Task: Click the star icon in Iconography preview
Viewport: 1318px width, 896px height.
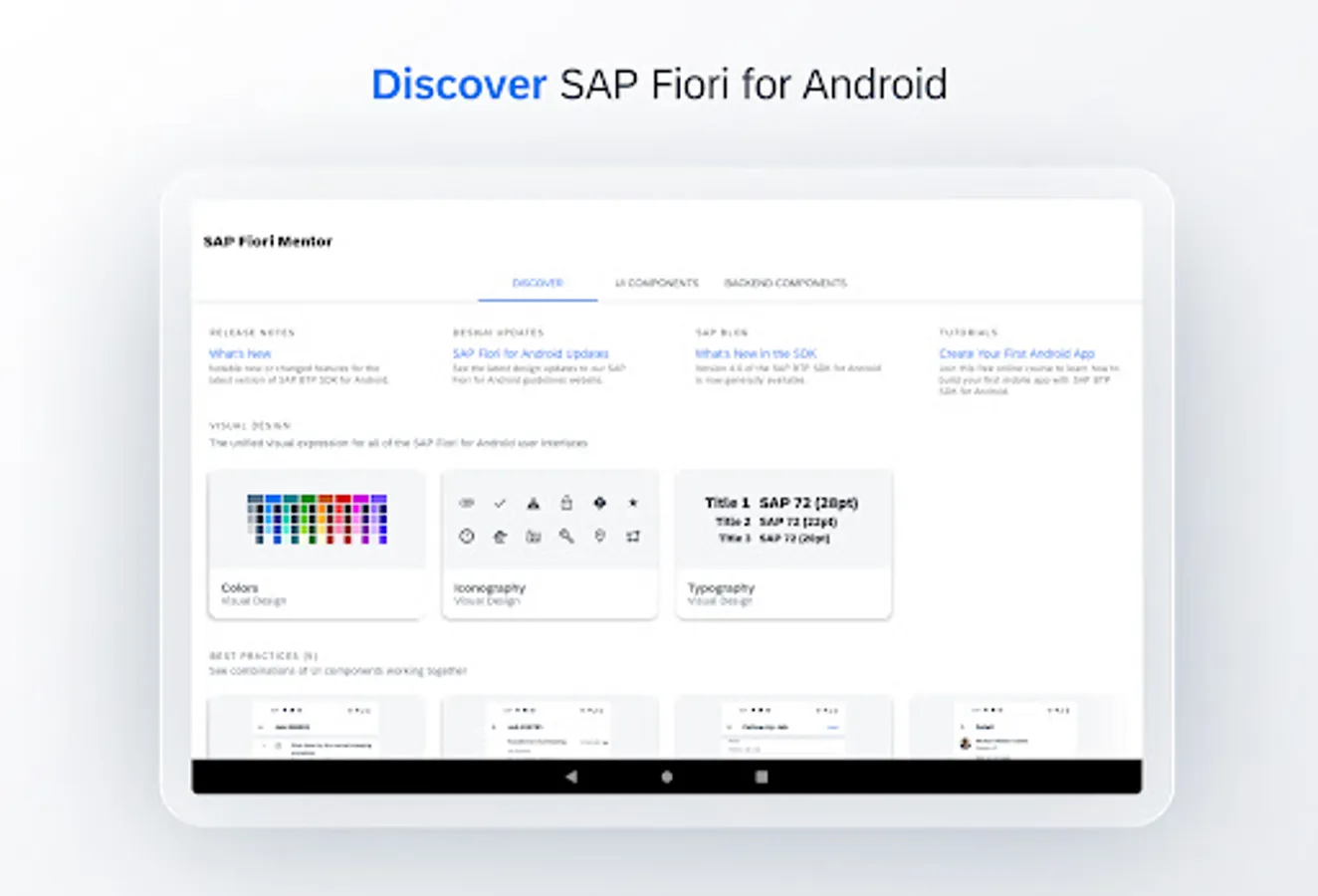Action: (633, 504)
